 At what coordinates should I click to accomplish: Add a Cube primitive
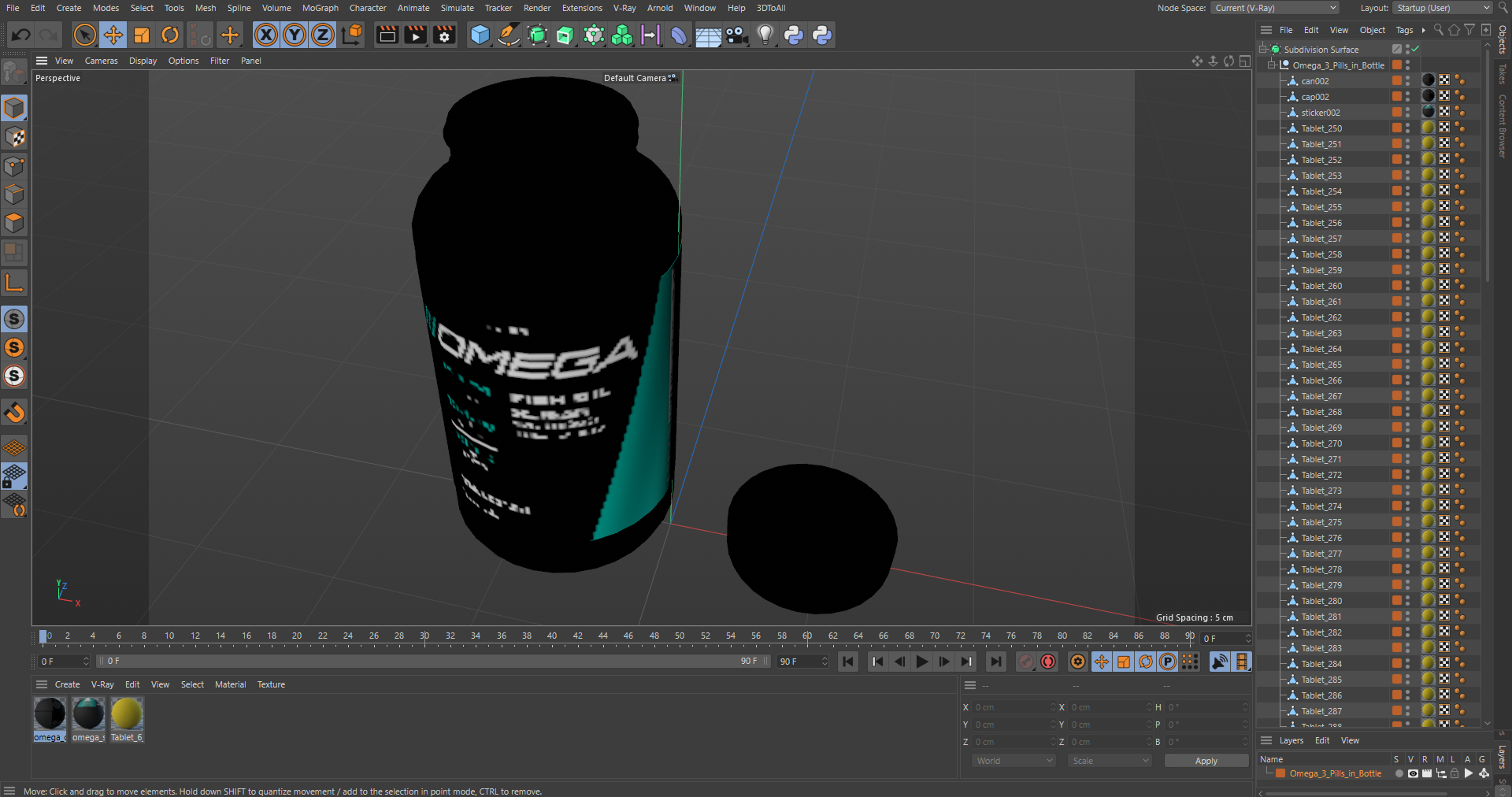[x=480, y=35]
